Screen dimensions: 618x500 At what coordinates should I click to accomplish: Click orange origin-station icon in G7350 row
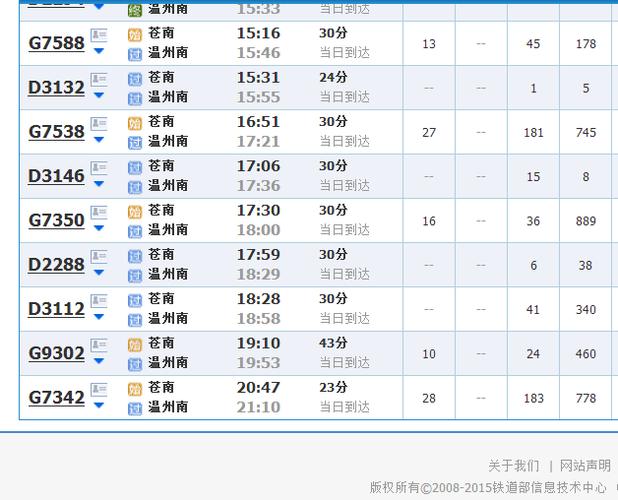135,212
